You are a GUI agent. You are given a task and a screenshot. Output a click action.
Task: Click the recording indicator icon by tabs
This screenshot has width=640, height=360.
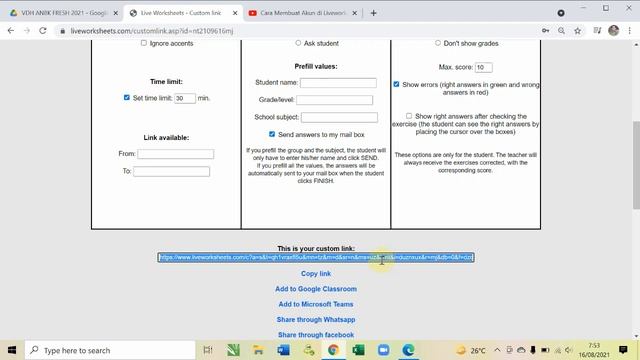point(561,13)
